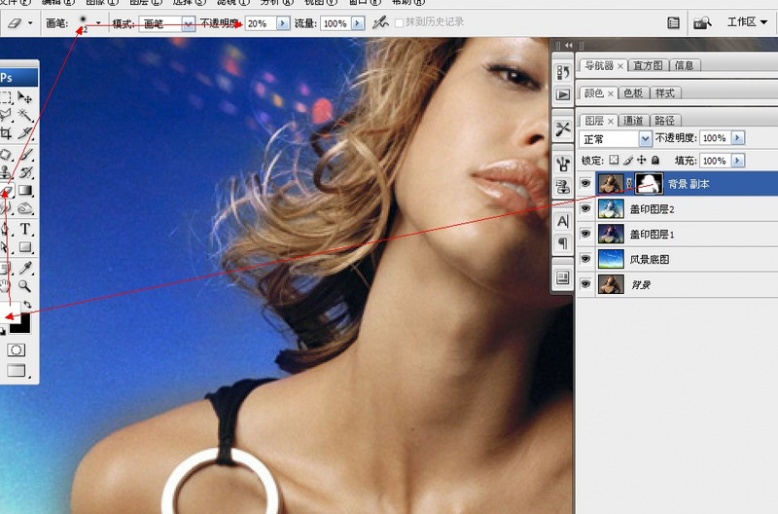Viewport: 778px width, 514px height.
Task: Lock all with padlock icon
Action: [x=655, y=160]
